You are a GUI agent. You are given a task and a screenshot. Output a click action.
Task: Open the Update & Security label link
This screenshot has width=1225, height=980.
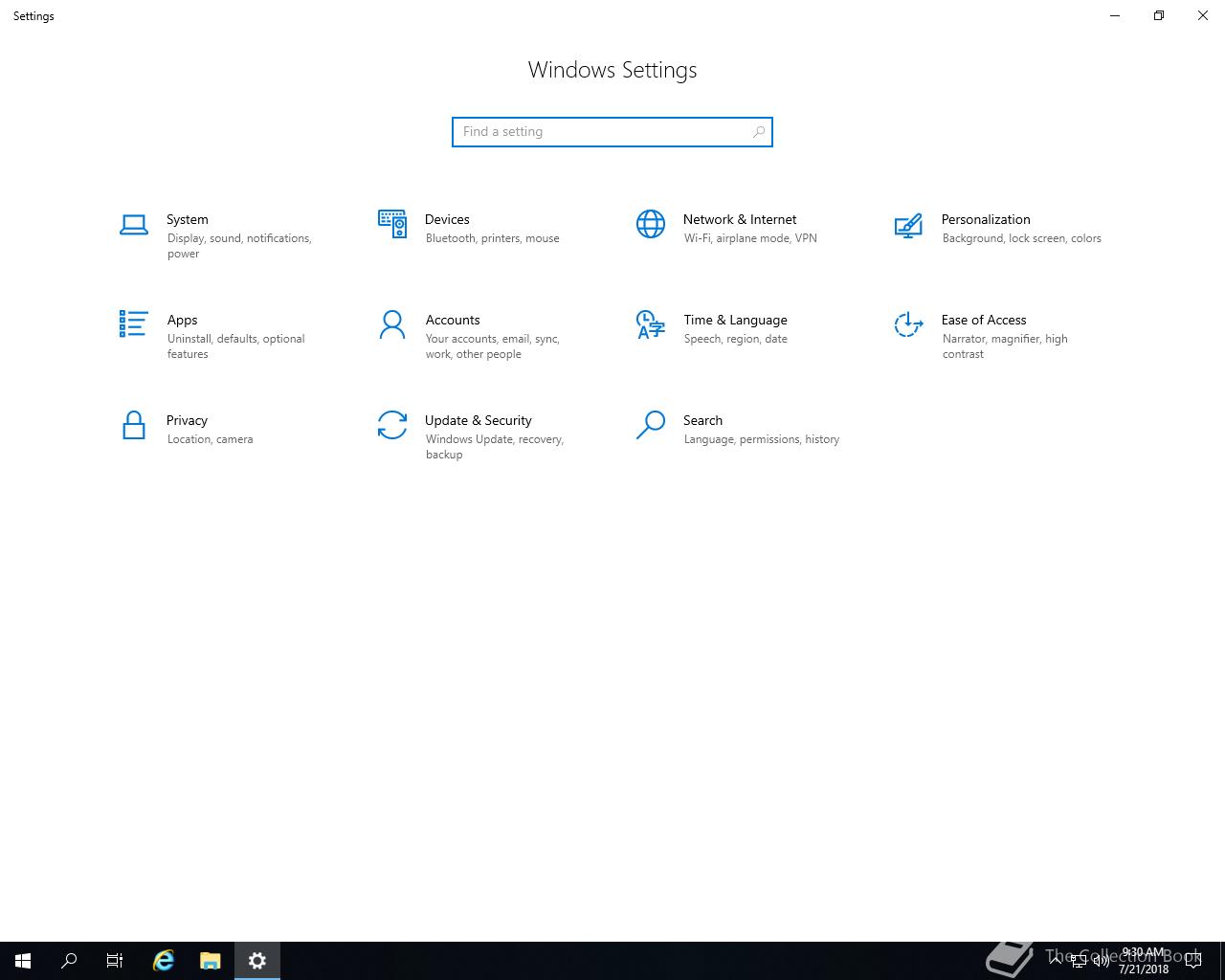click(478, 420)
